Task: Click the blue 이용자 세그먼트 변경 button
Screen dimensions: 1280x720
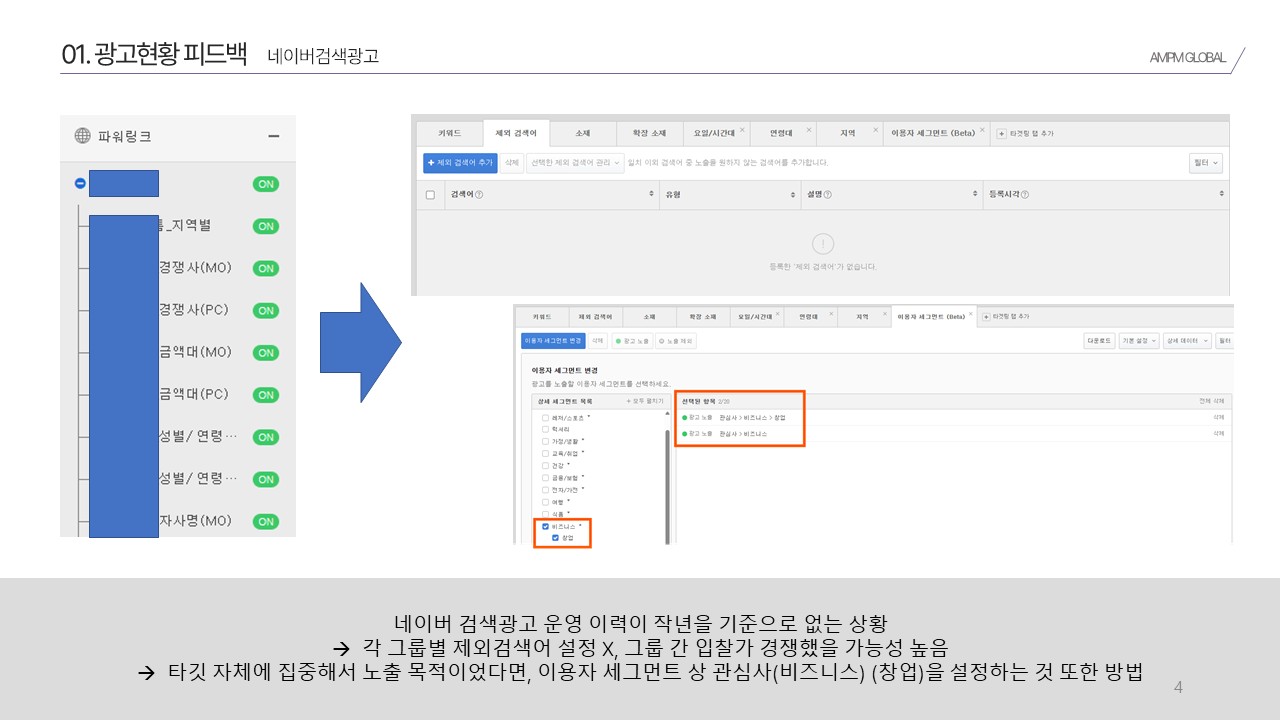Action: click(x=553, y=341)
